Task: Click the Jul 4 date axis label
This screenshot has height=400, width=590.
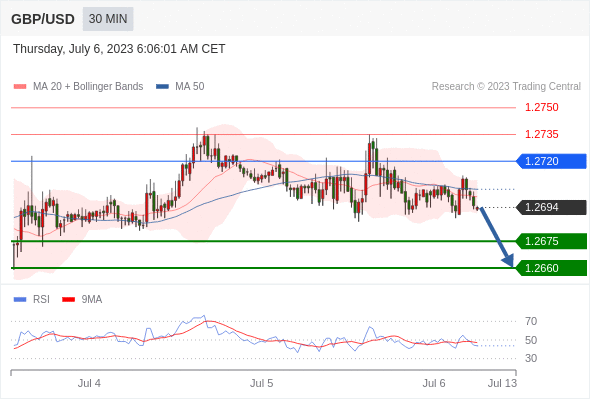Action: (89, 383)
